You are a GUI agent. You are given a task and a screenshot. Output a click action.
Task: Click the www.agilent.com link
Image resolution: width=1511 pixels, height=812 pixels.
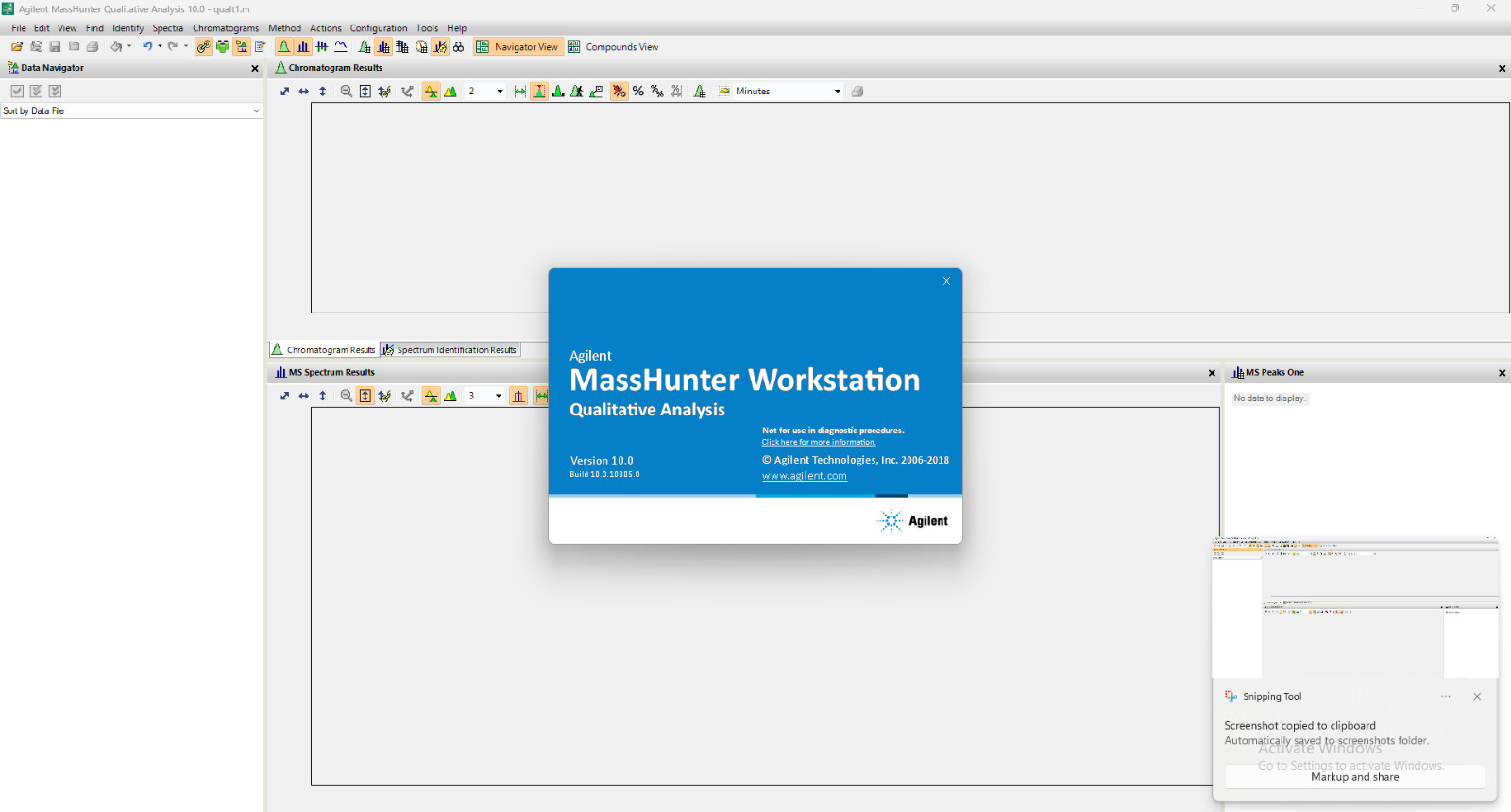coord(805,476)
